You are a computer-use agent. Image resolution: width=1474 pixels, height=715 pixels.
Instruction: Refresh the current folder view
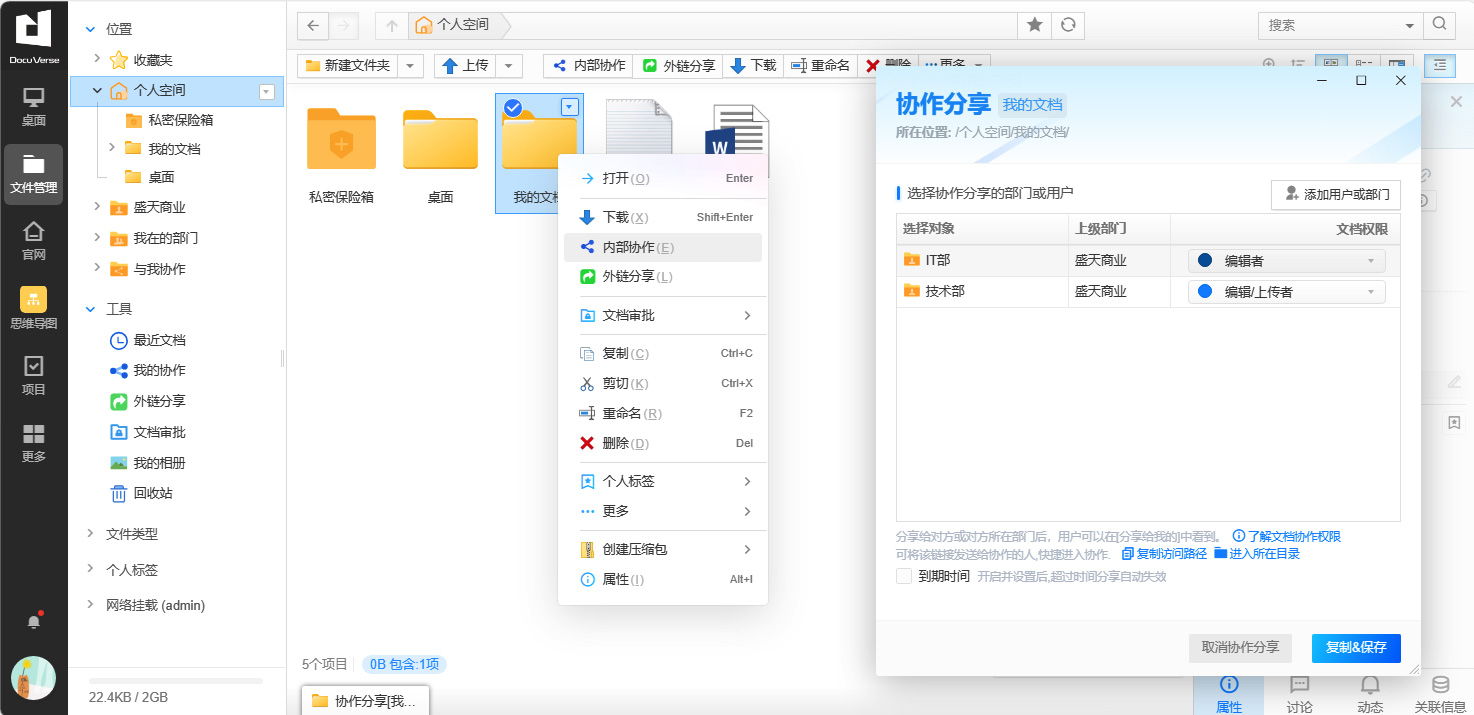[1068, 25]
